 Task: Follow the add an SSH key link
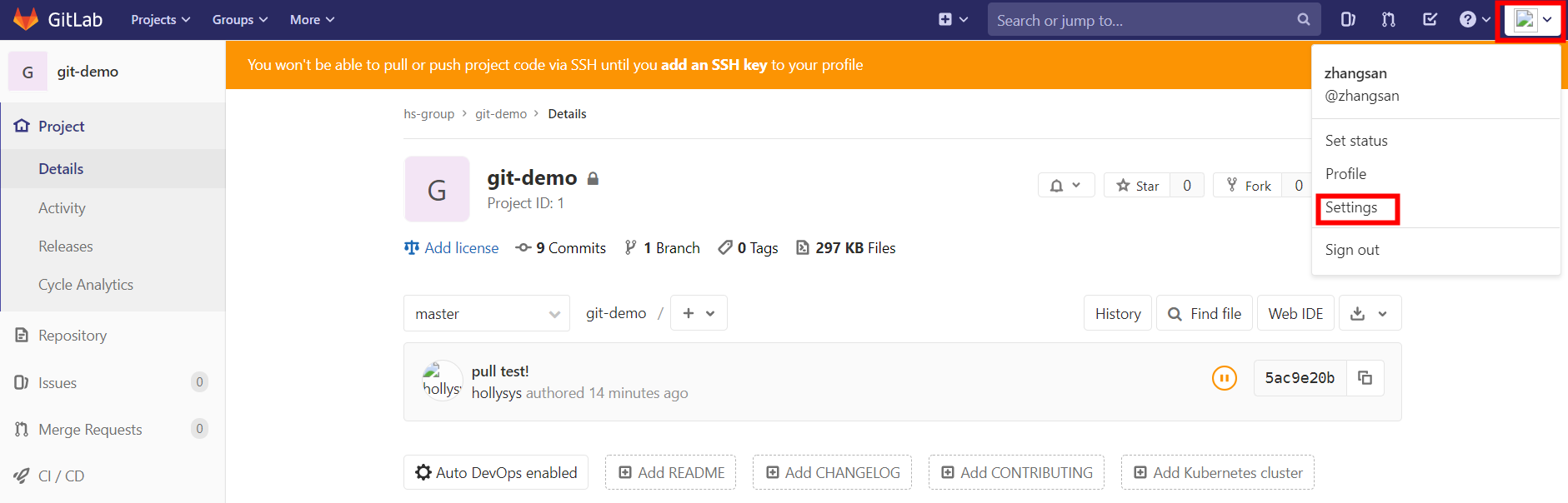[x=714, y=65]
